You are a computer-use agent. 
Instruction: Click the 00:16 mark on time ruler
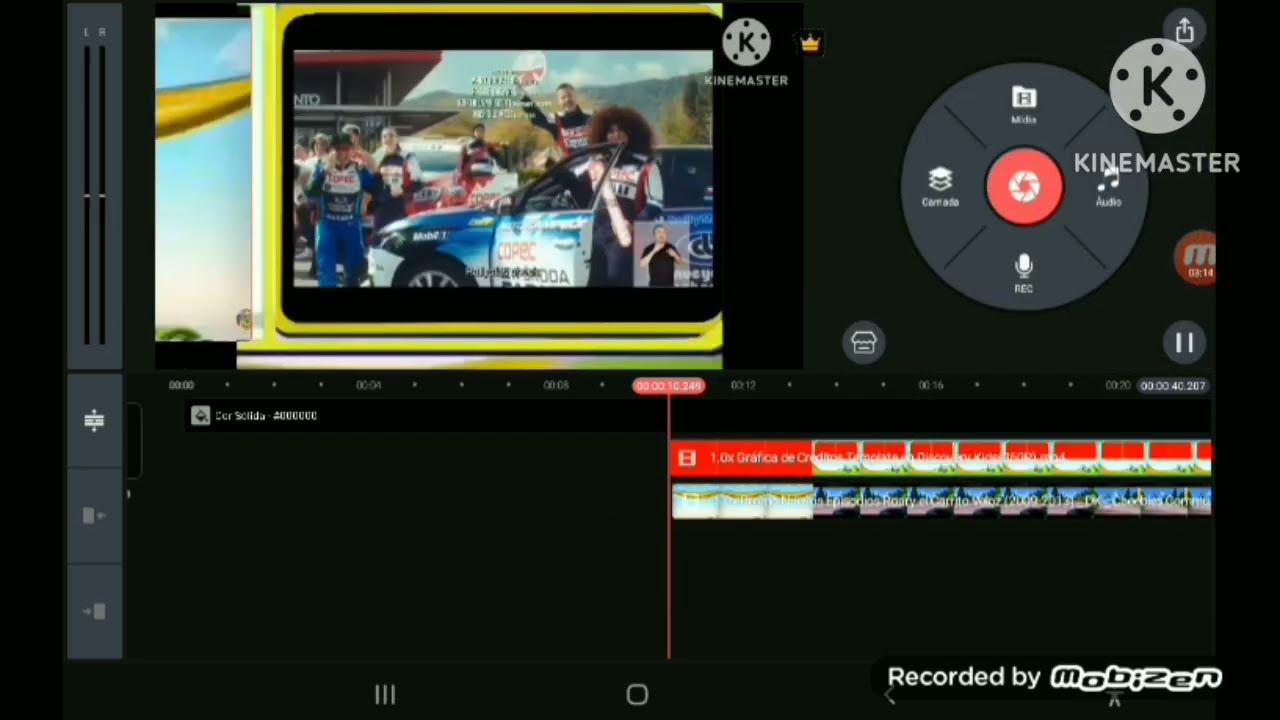(930, 385)
